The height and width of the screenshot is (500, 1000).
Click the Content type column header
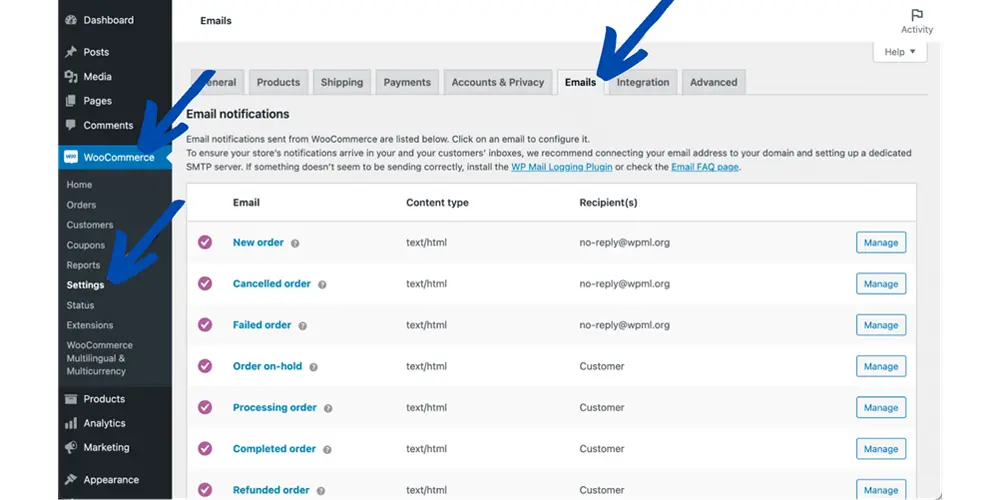438,203
